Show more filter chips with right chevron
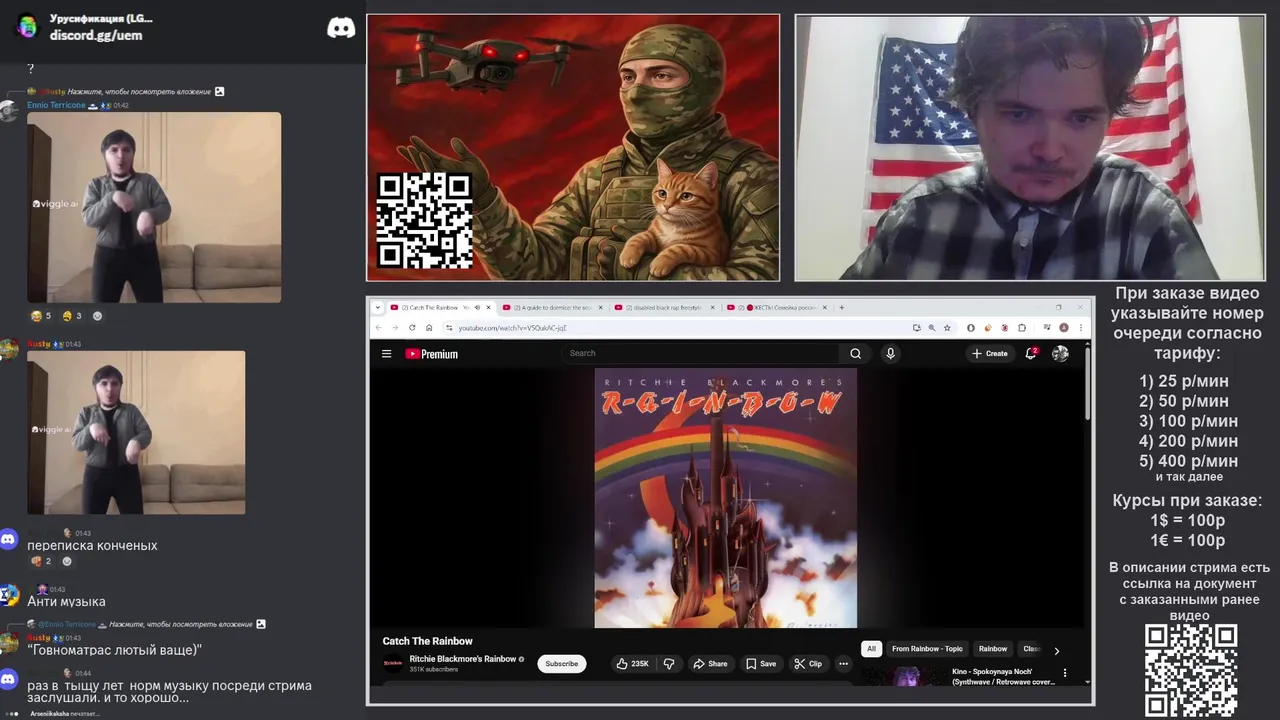 1056,650
